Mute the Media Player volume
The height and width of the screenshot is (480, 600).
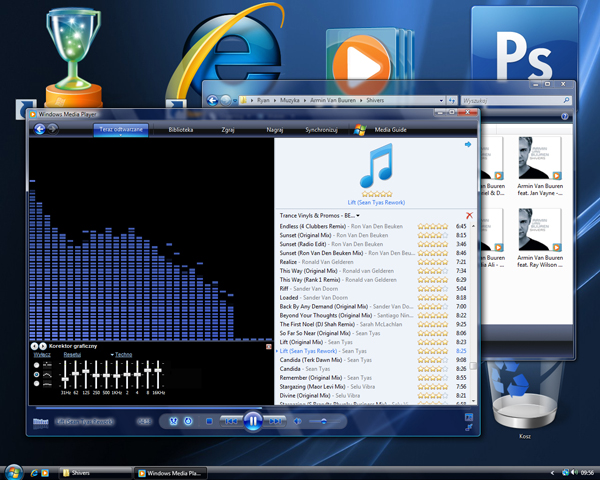point(297,421)
